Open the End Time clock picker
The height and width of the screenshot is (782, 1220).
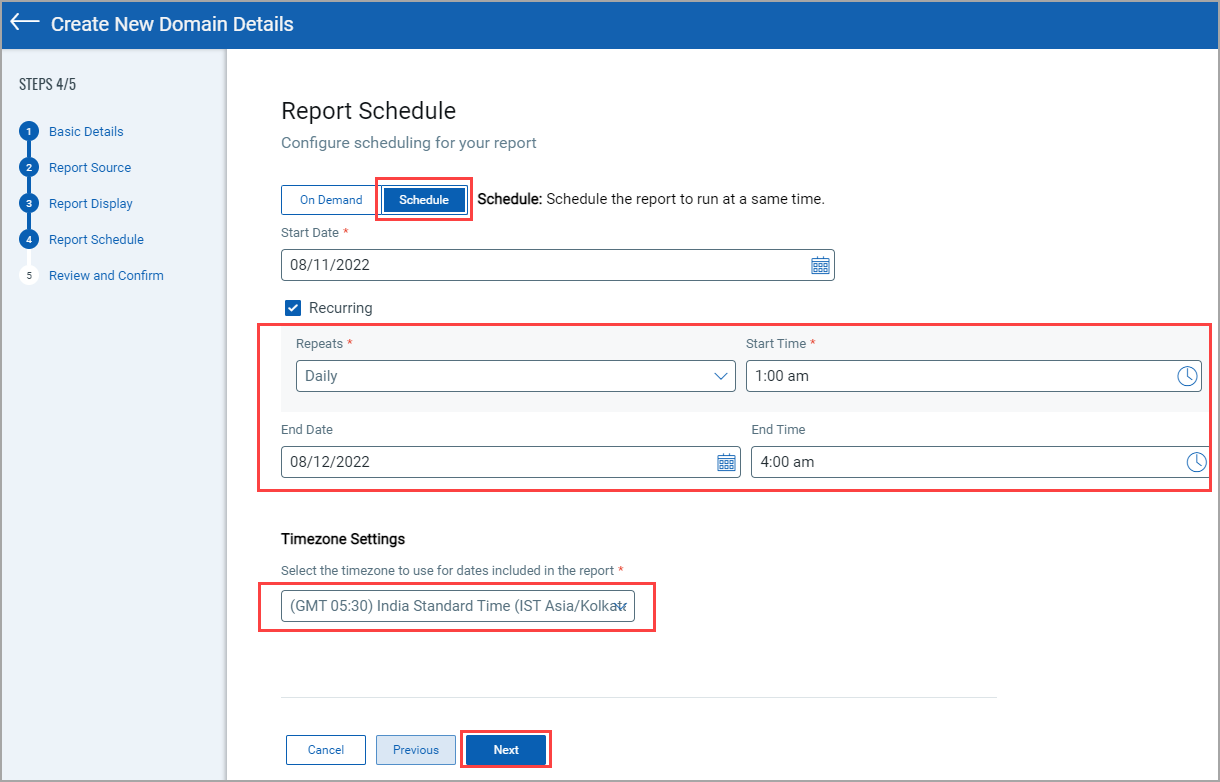pos(1196,462)
